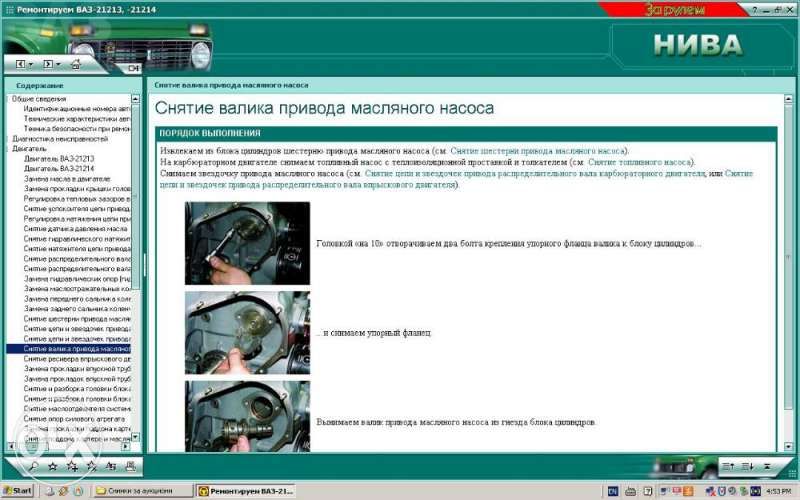Follow link Снятие шестерни привода масляного насоса
Screen dimensions: 800x500
point(538,151)
